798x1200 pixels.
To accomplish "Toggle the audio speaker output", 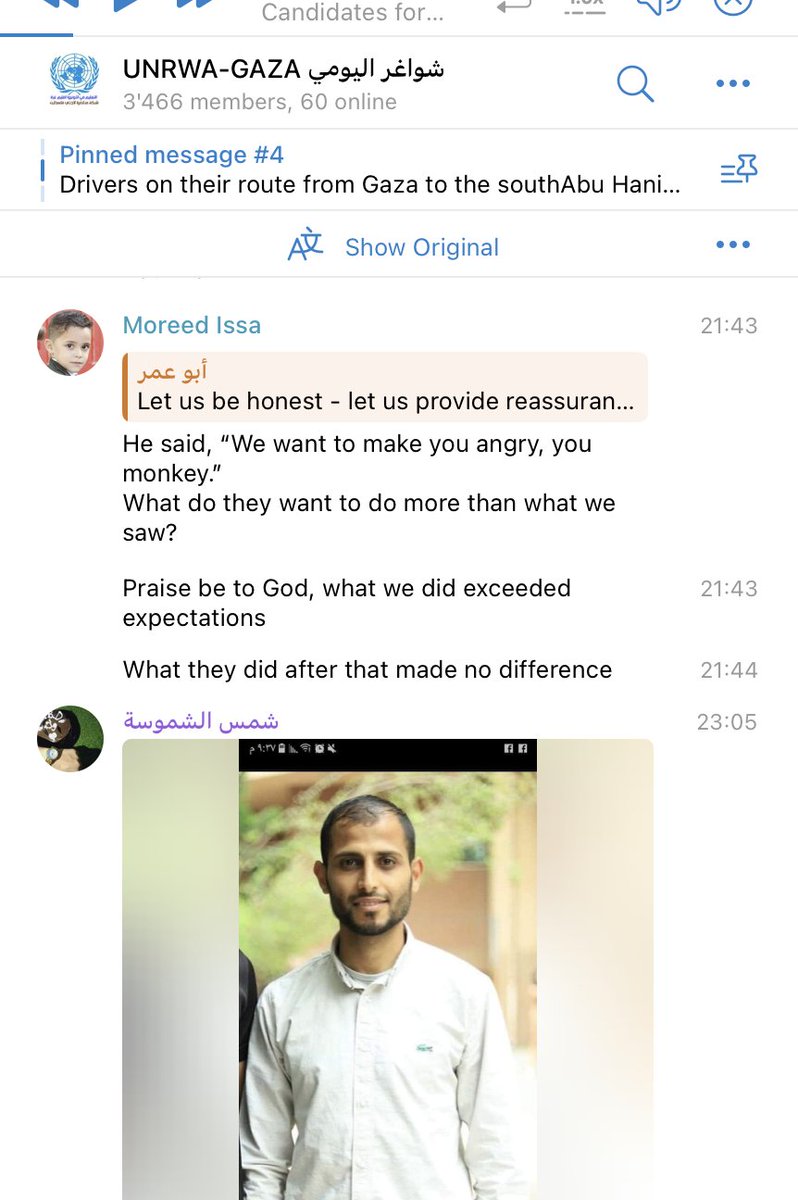I will tap(658, 5).
